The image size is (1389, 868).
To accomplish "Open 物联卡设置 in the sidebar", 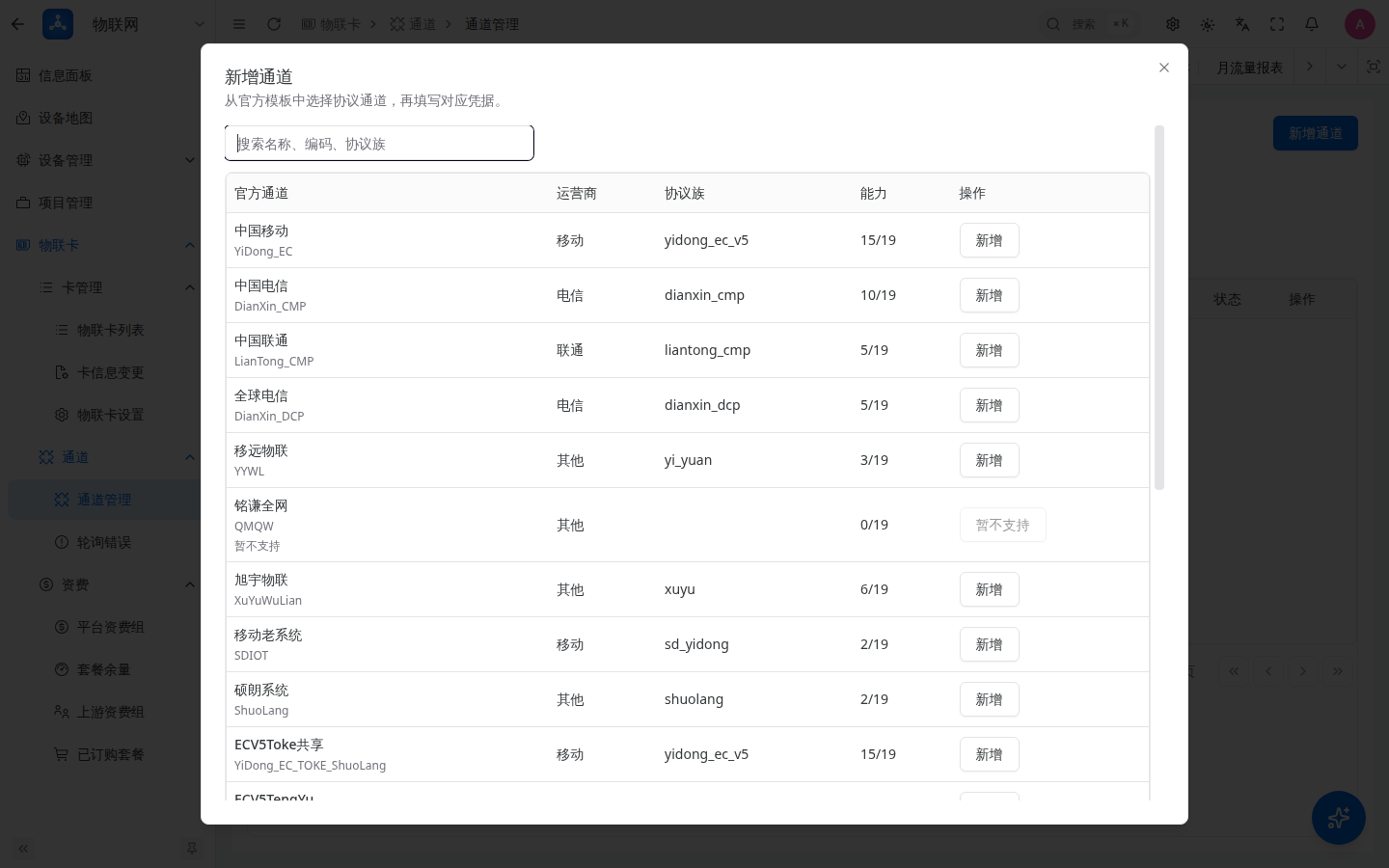I will (107, 415).
